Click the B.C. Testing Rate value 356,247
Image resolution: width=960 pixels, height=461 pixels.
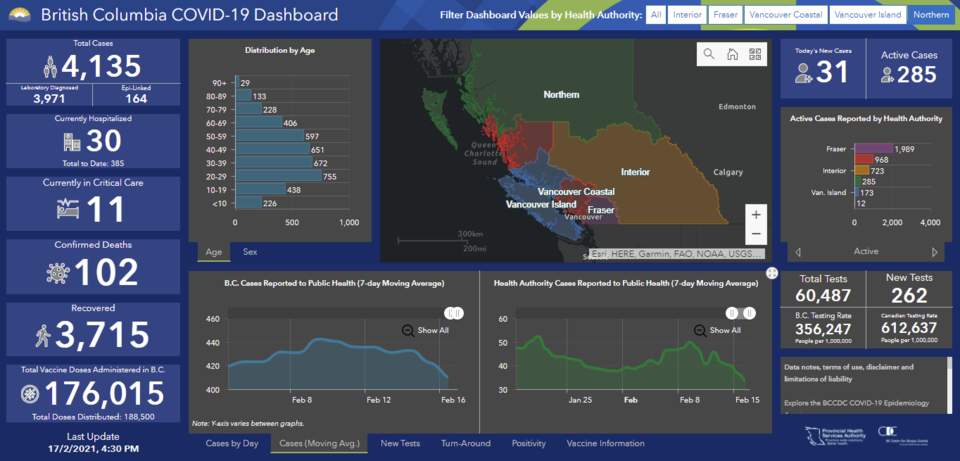823,328
